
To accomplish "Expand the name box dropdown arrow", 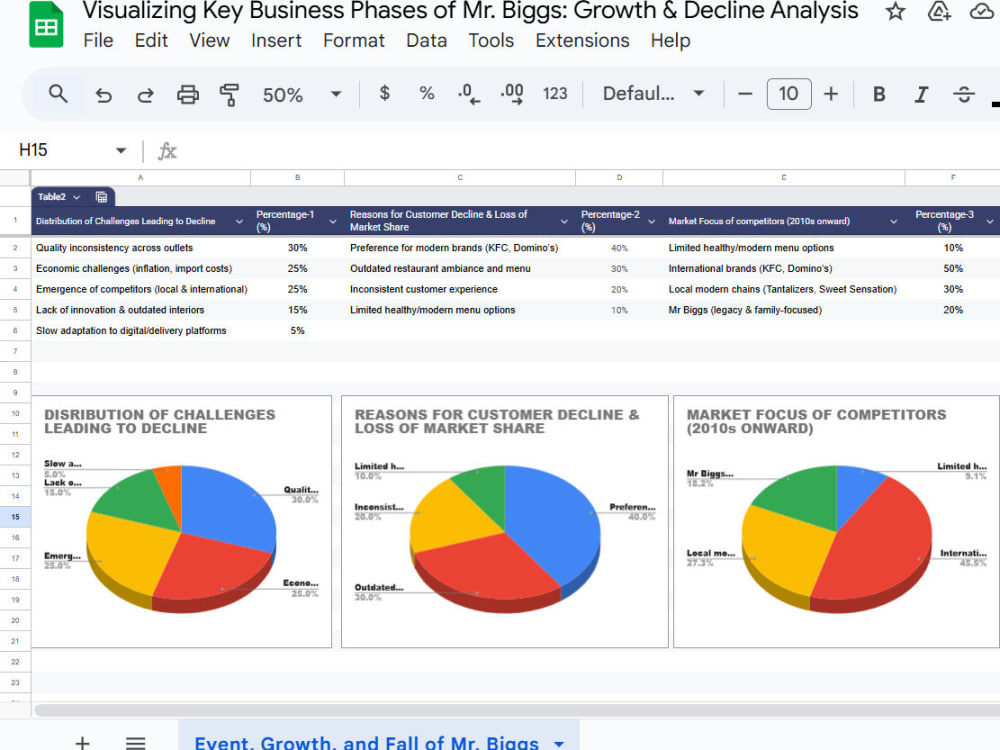I will click(121, 151).
